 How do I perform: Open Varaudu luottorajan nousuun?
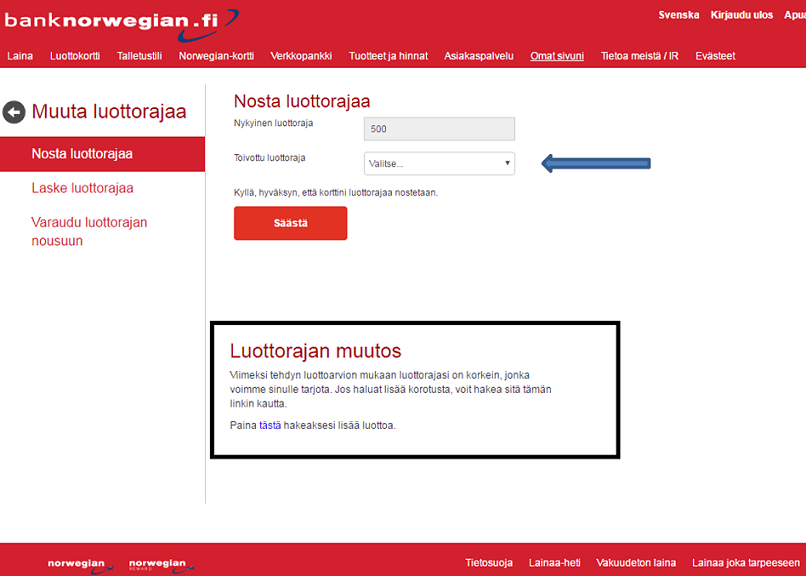pyautogui.click(x=89, y=231)
